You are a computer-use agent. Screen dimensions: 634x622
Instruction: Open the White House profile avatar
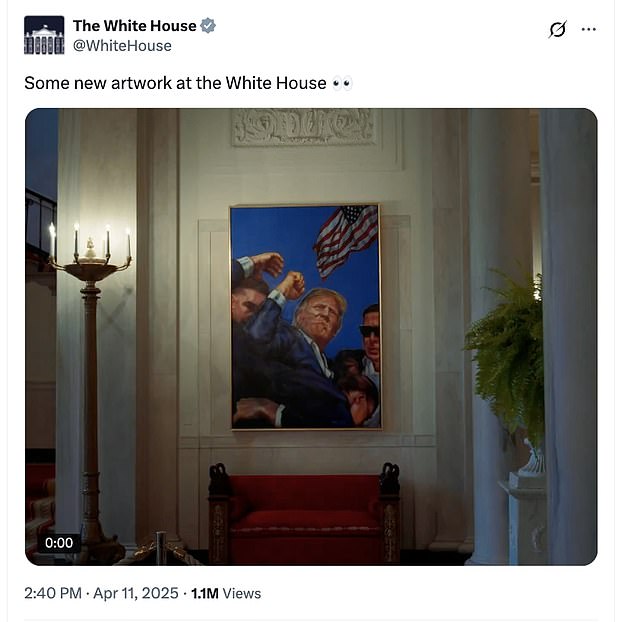[x=44, y=35]
